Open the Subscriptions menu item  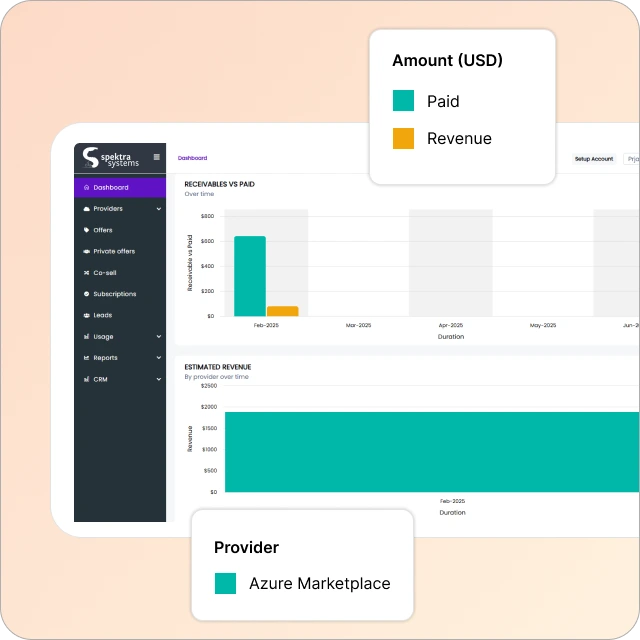tap(114, 294)
